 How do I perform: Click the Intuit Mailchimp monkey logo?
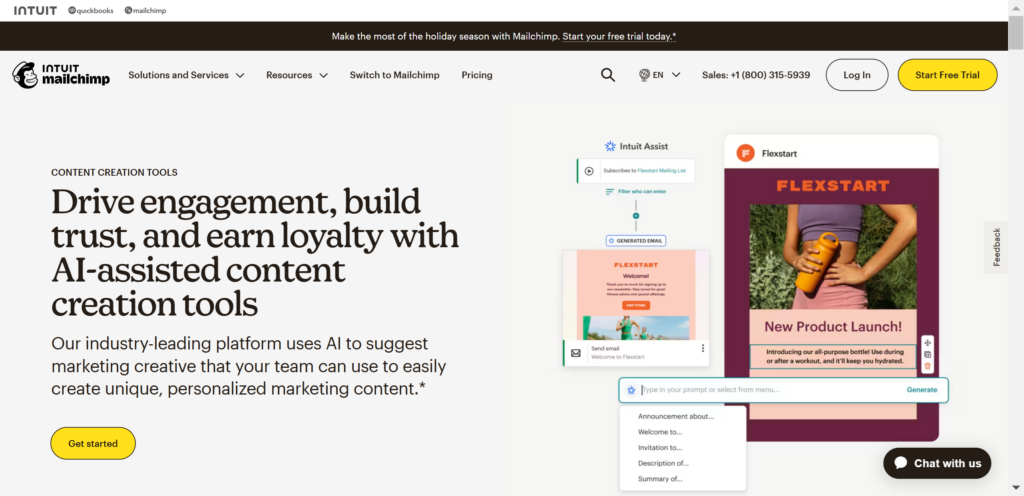(x=61, y=75)
